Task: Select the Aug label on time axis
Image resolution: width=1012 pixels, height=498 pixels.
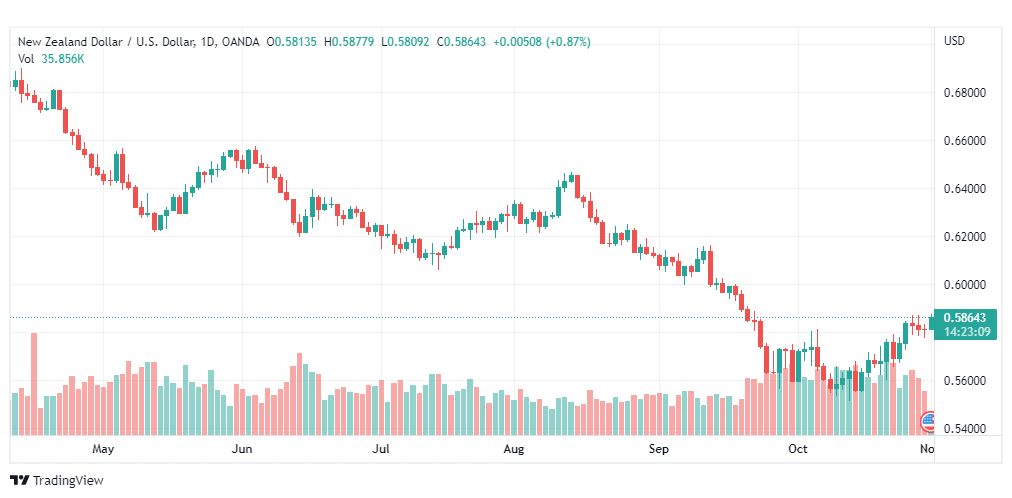Action: tap(514, 449)
